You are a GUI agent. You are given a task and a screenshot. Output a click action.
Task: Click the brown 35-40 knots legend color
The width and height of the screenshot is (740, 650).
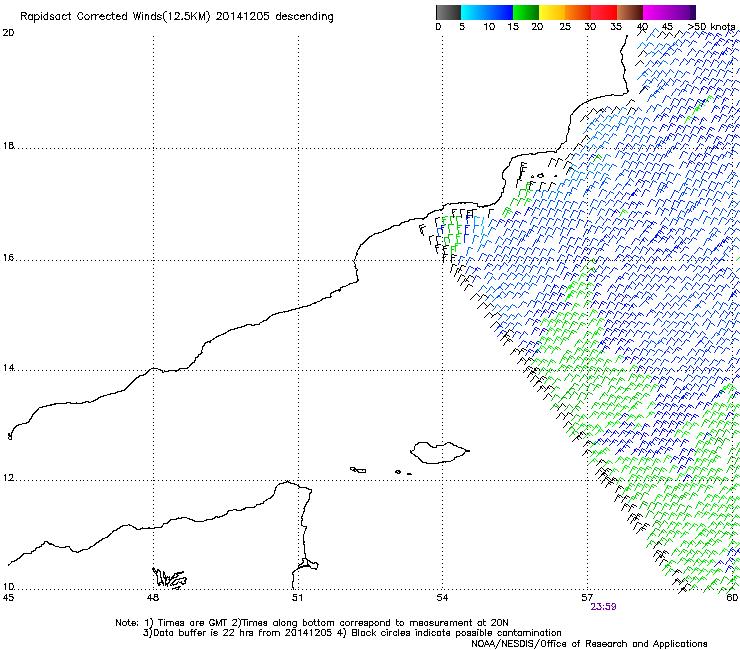tap(630, 12)
